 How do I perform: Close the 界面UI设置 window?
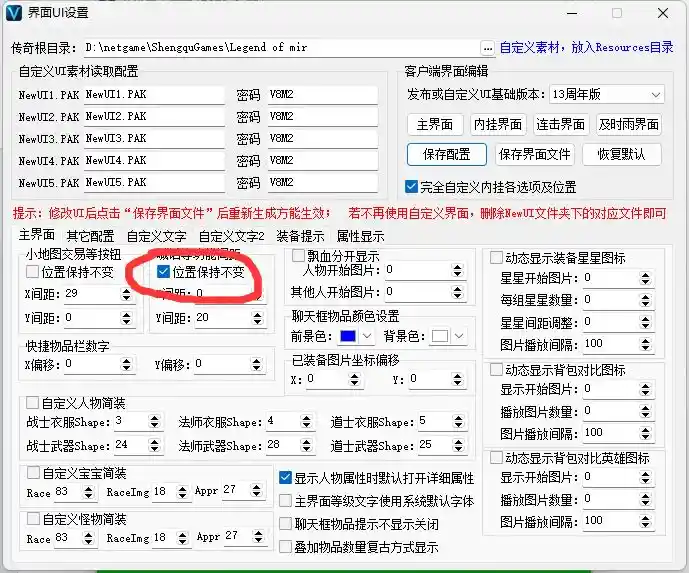[663, 13]
